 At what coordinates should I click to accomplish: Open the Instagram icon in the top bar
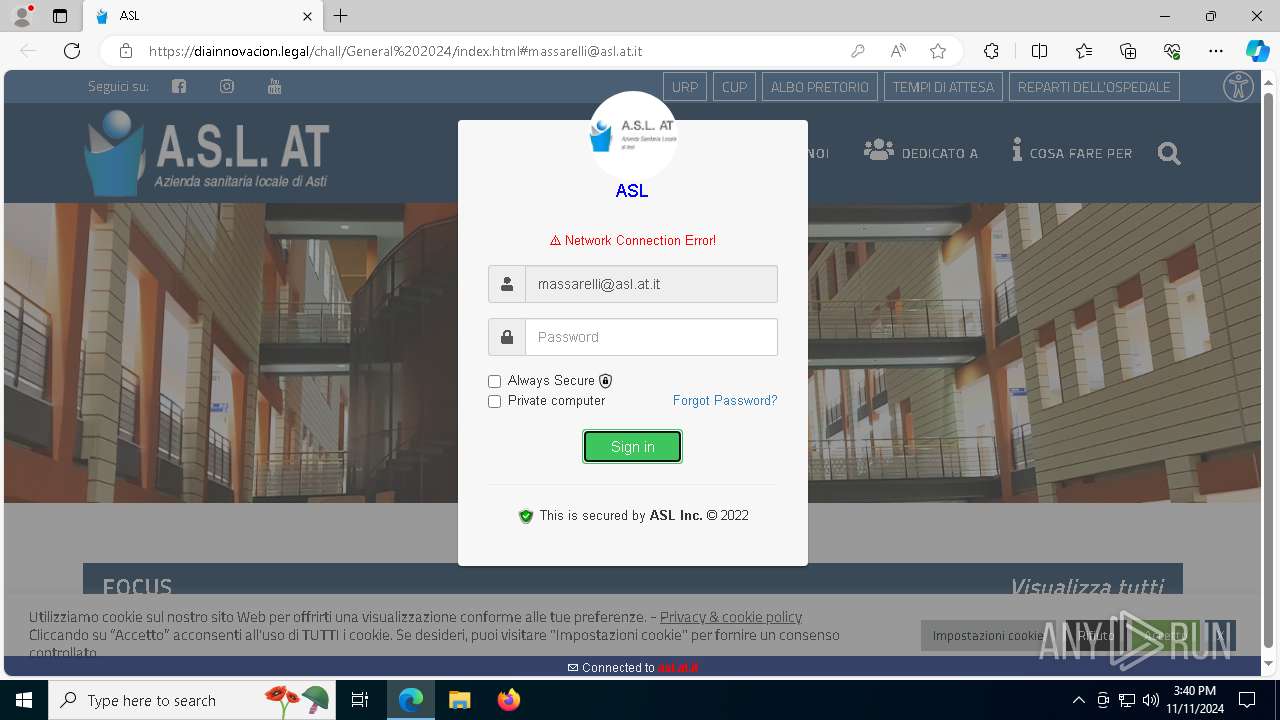pyautogui.click(x=227, y=87)
